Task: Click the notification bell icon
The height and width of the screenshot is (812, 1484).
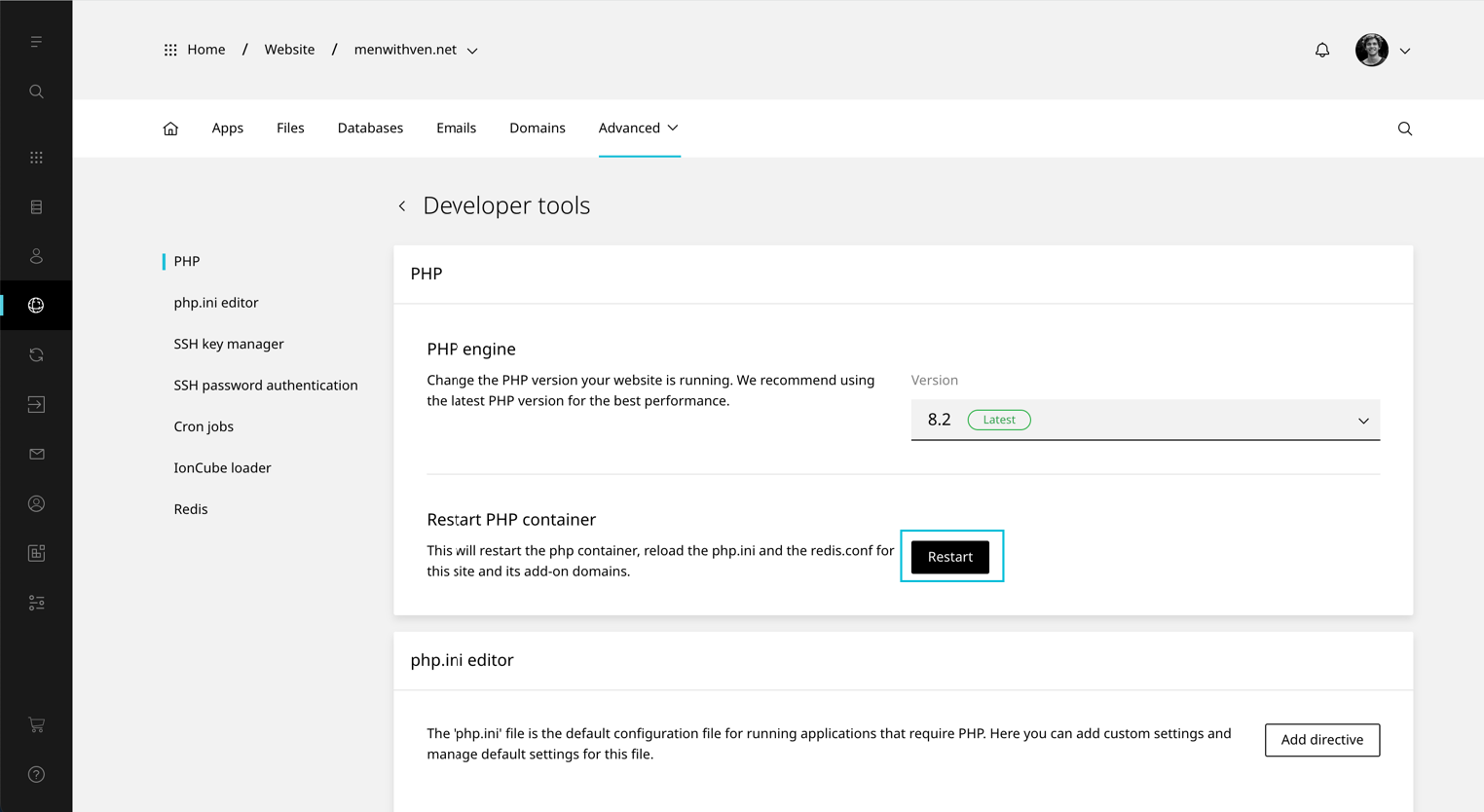Action: [1321, 50]
